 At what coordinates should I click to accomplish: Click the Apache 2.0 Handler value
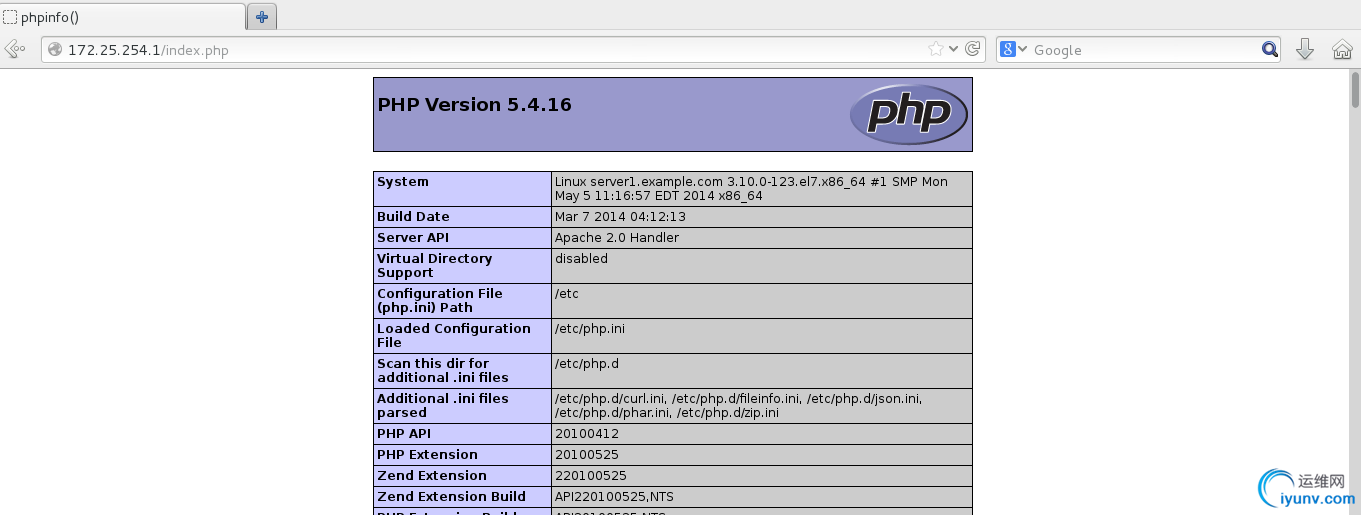point(617,238)
